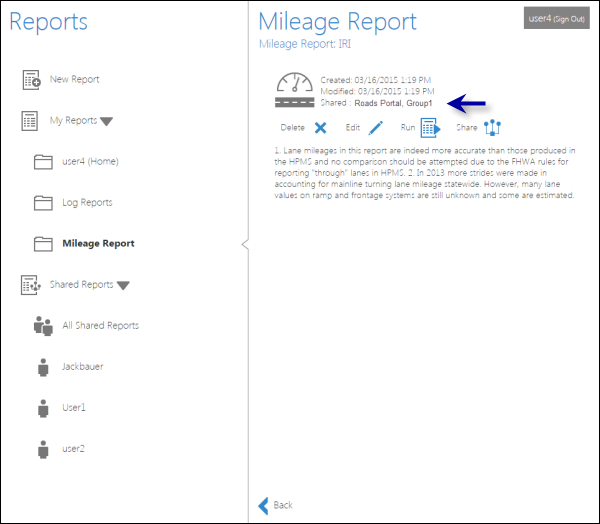The width and height of the screenshot is (600, 524).
Task: Click the blue Delete X icon
Action: (320, 128)
